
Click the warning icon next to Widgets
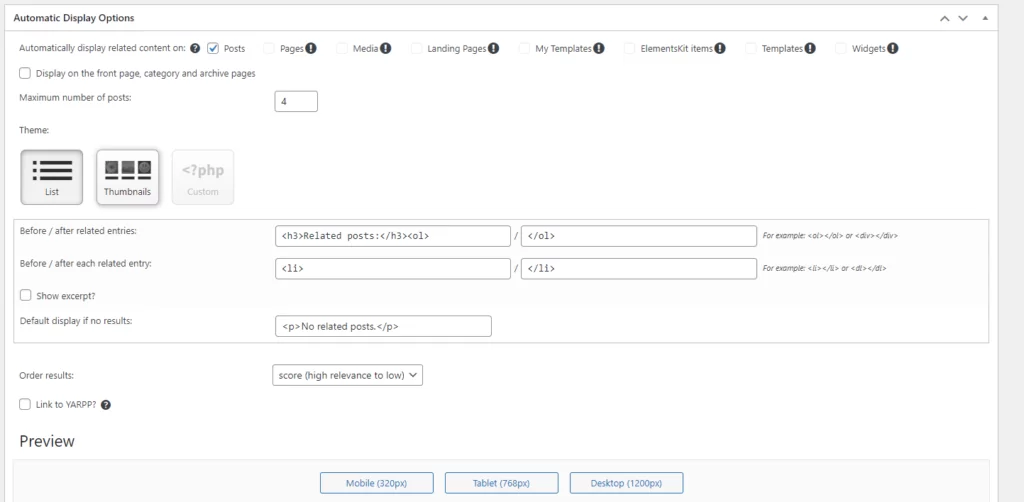(x=892, y=48)
